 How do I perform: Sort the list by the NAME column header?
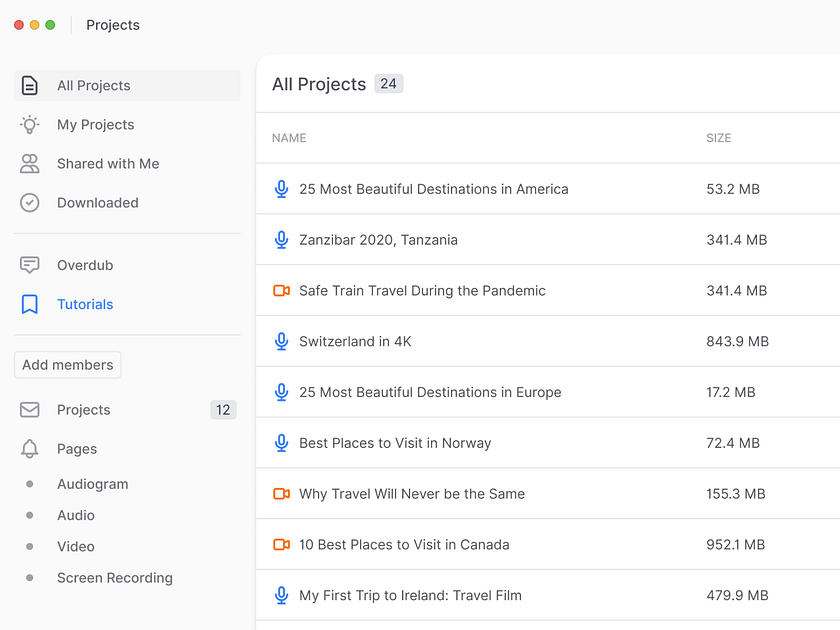[x=289, y=138]
